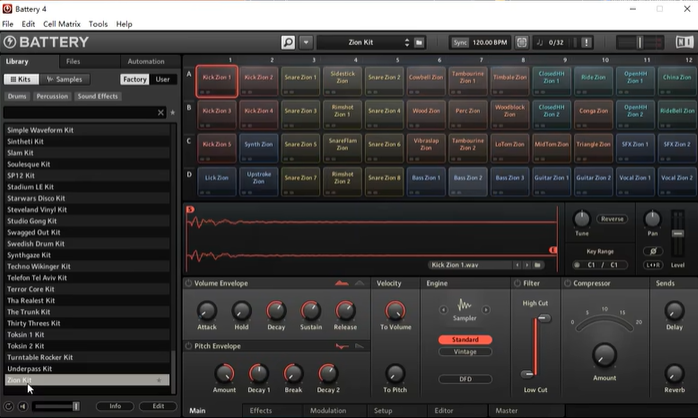Toggle the Pitch Envelope power button

(188, 346)
